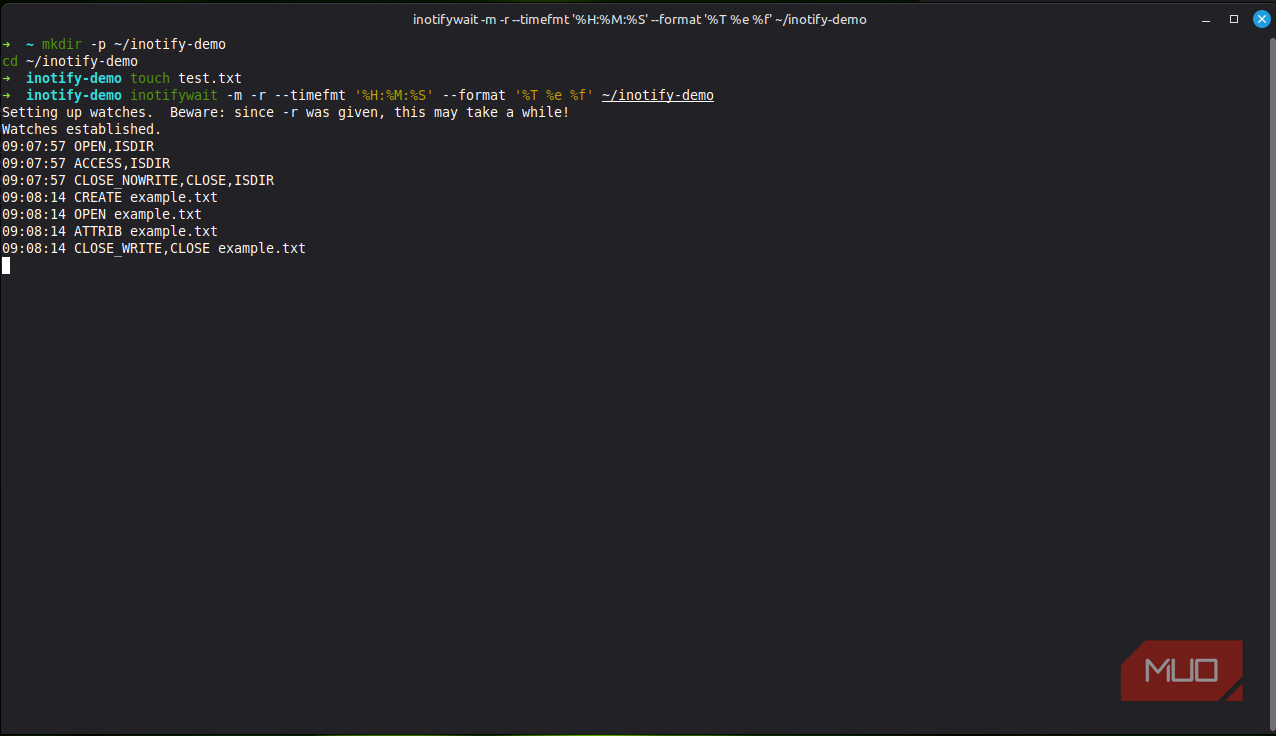Screen dimensions: 1276x736
Task: Click the 'CLOSE_NOWRITE,CLOSE,ISDIR' event line
Action: pyautogui.click(x=138, y=180)
